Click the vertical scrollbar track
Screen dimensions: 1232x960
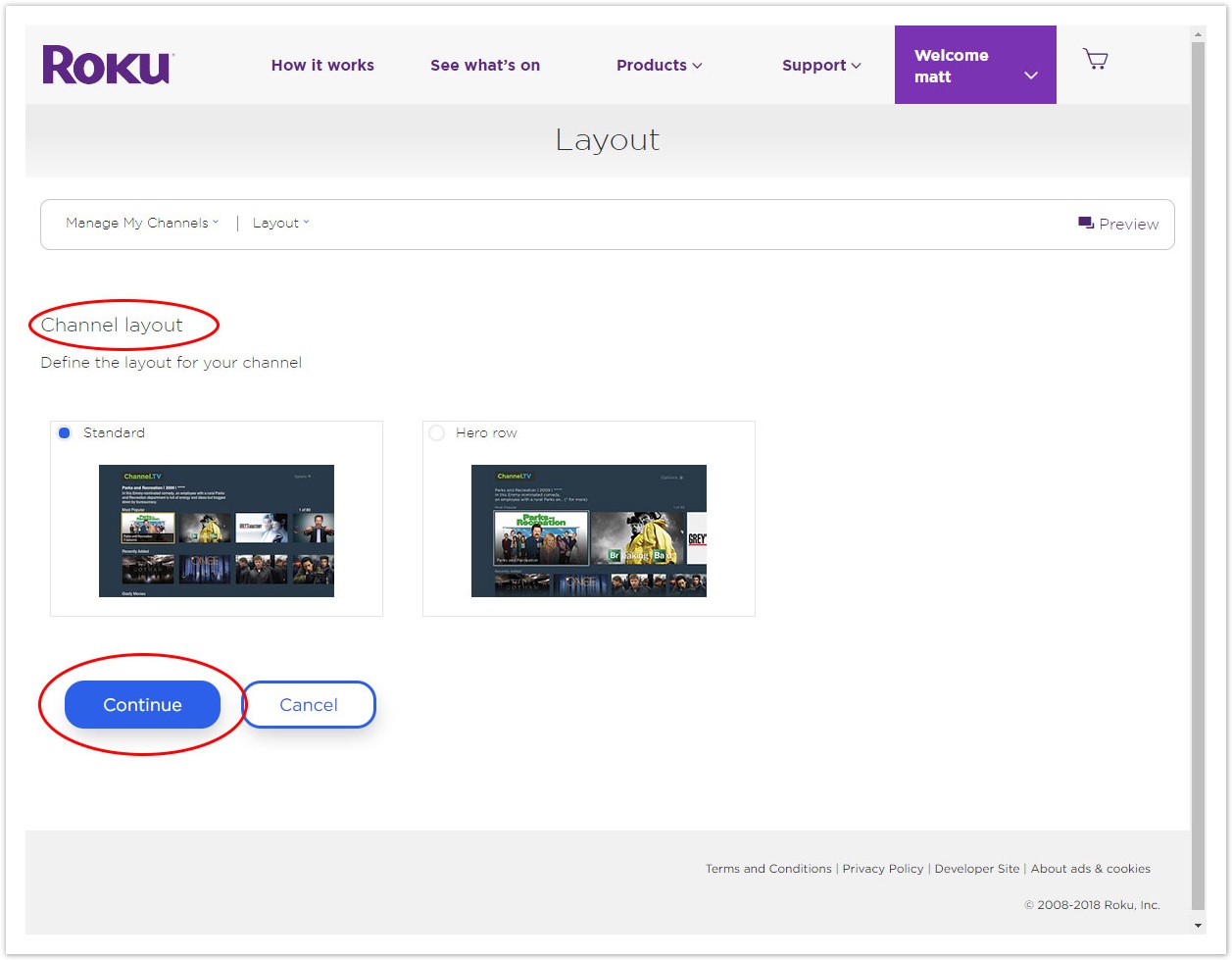(x=1198, y=480)
